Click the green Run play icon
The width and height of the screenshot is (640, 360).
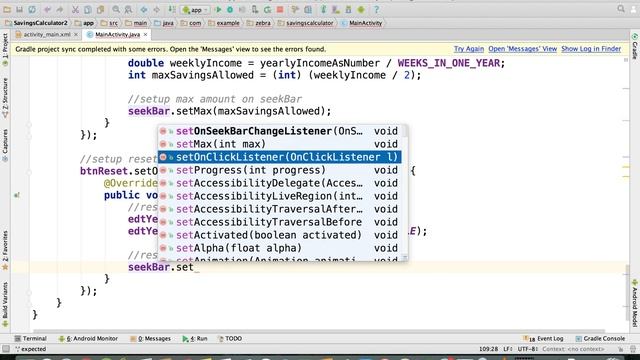[x=218, y=9]
